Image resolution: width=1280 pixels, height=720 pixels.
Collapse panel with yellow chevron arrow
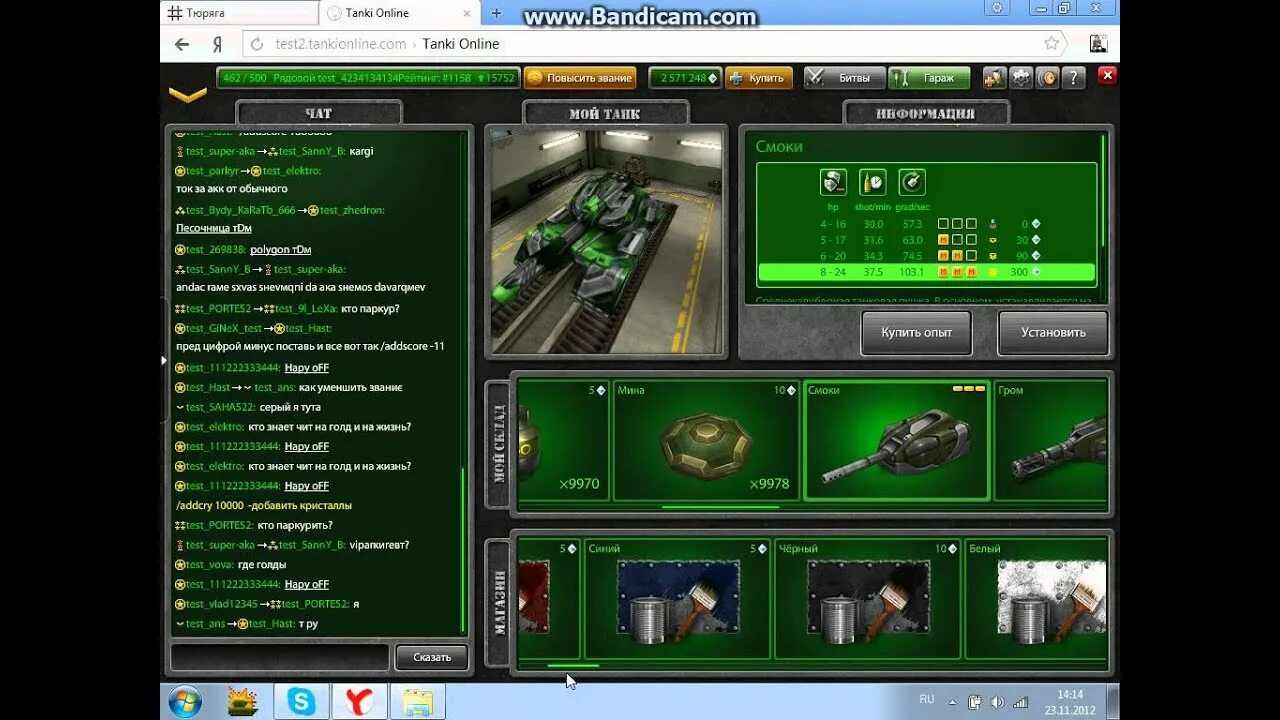(x=187, y=95)
